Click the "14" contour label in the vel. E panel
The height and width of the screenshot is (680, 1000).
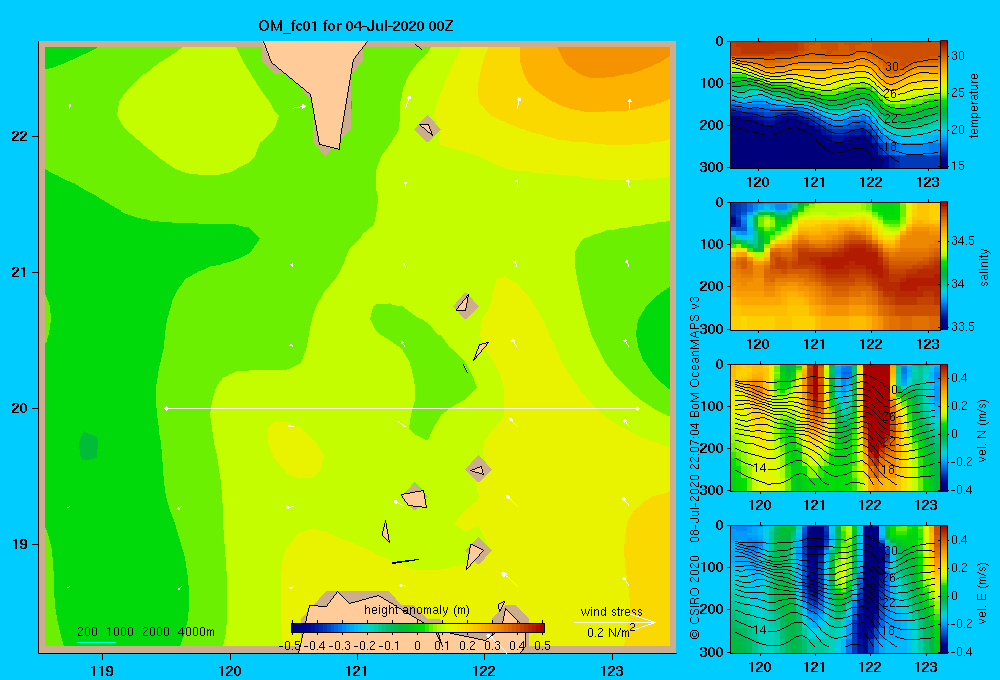tap(759, 630)
